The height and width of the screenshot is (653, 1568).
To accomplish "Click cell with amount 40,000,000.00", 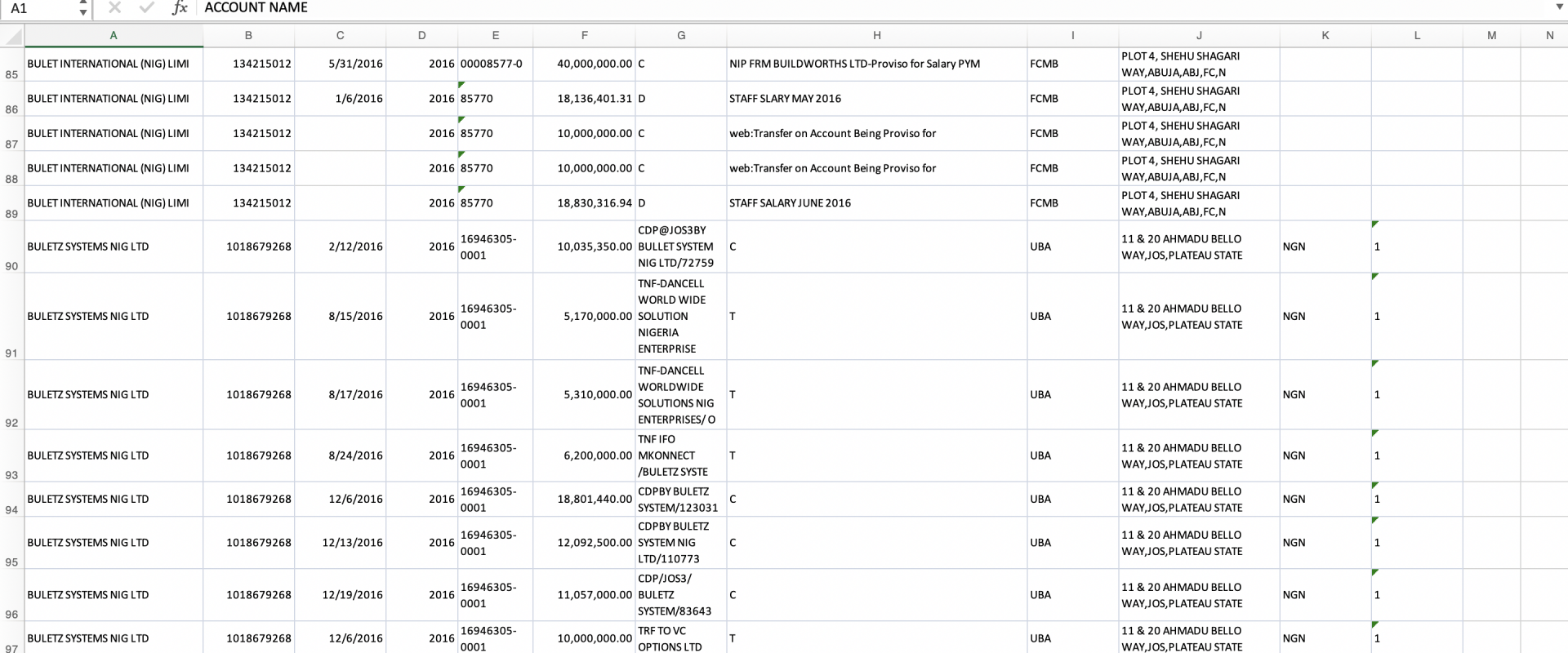I will [x=584, y=64].
